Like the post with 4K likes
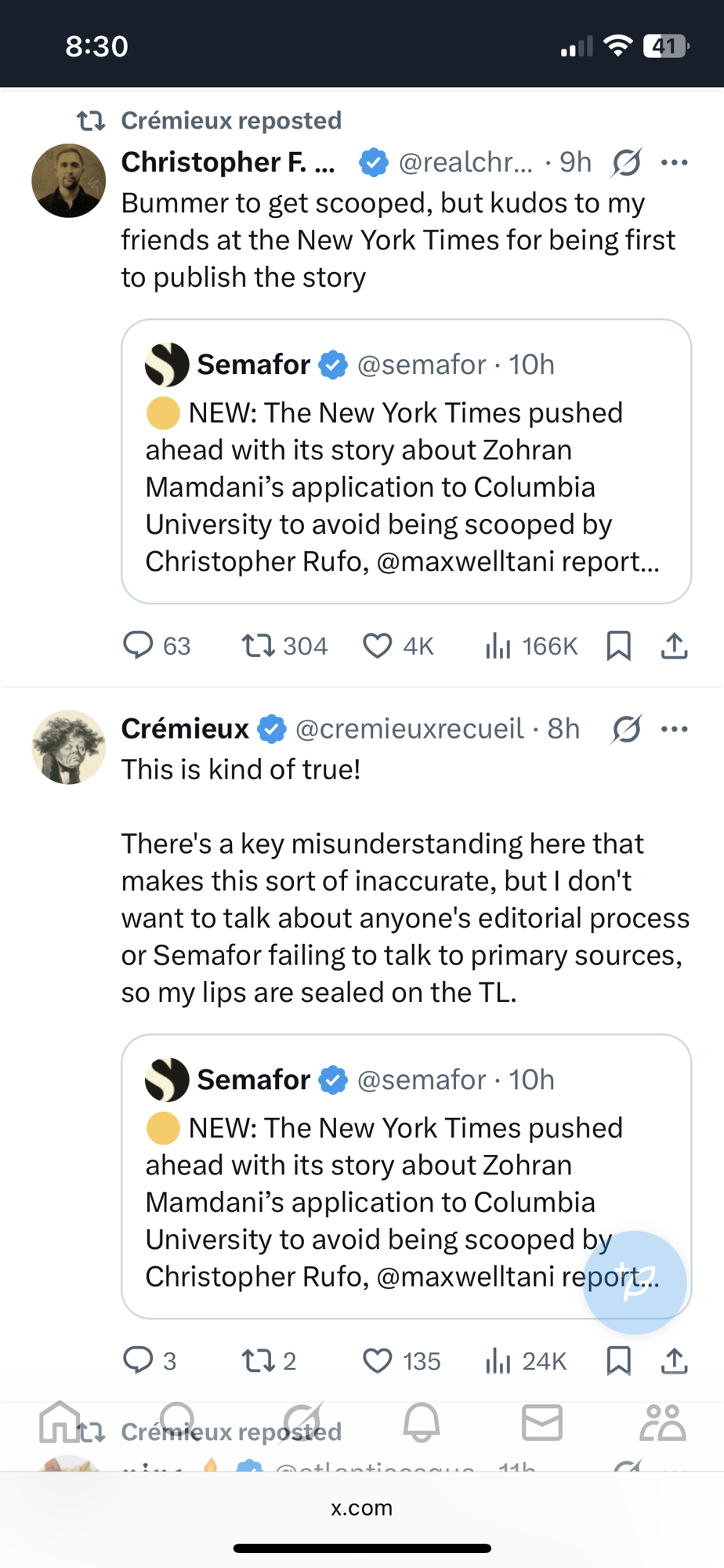 pos(378,645)
